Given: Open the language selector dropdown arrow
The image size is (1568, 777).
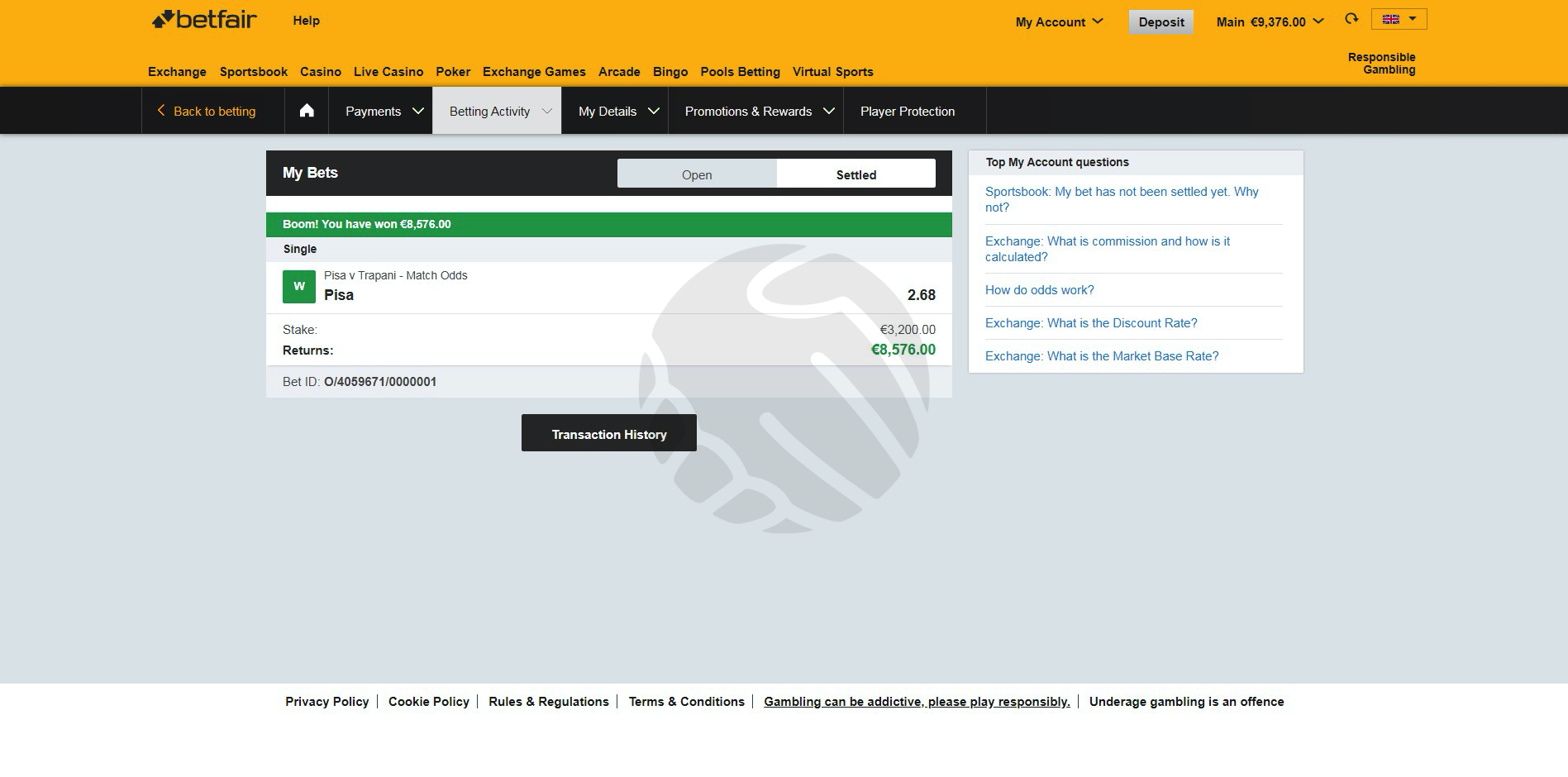Looking at the screenshot, I should click(1413, 18).
